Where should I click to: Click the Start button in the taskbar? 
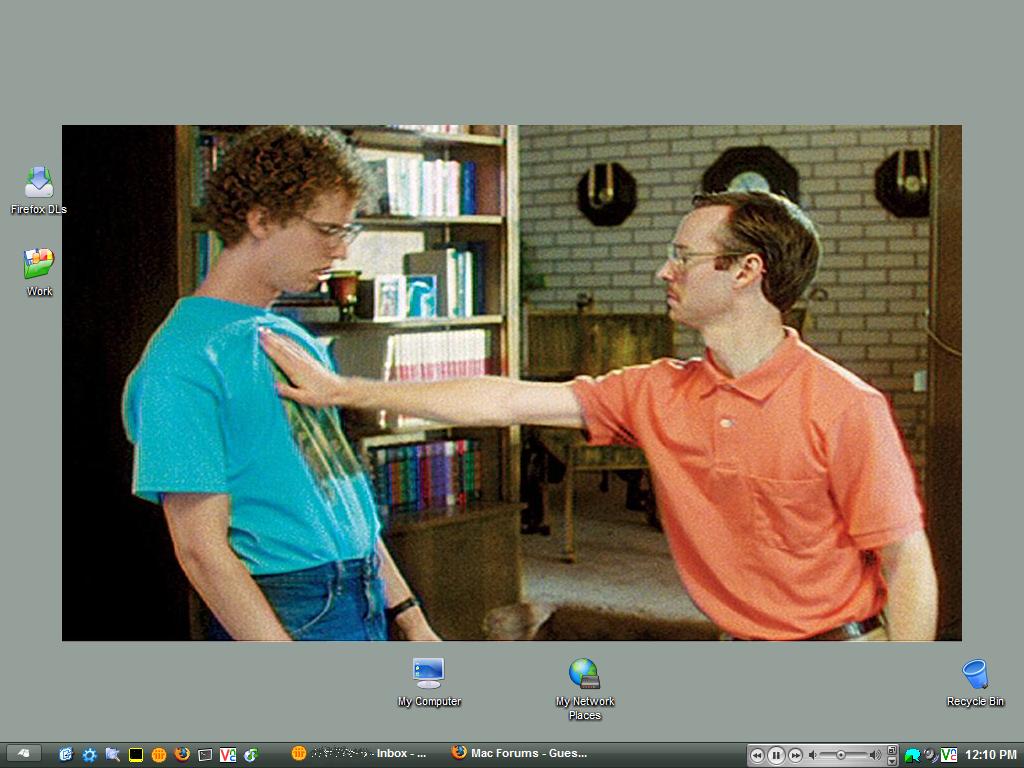(24, 754)
